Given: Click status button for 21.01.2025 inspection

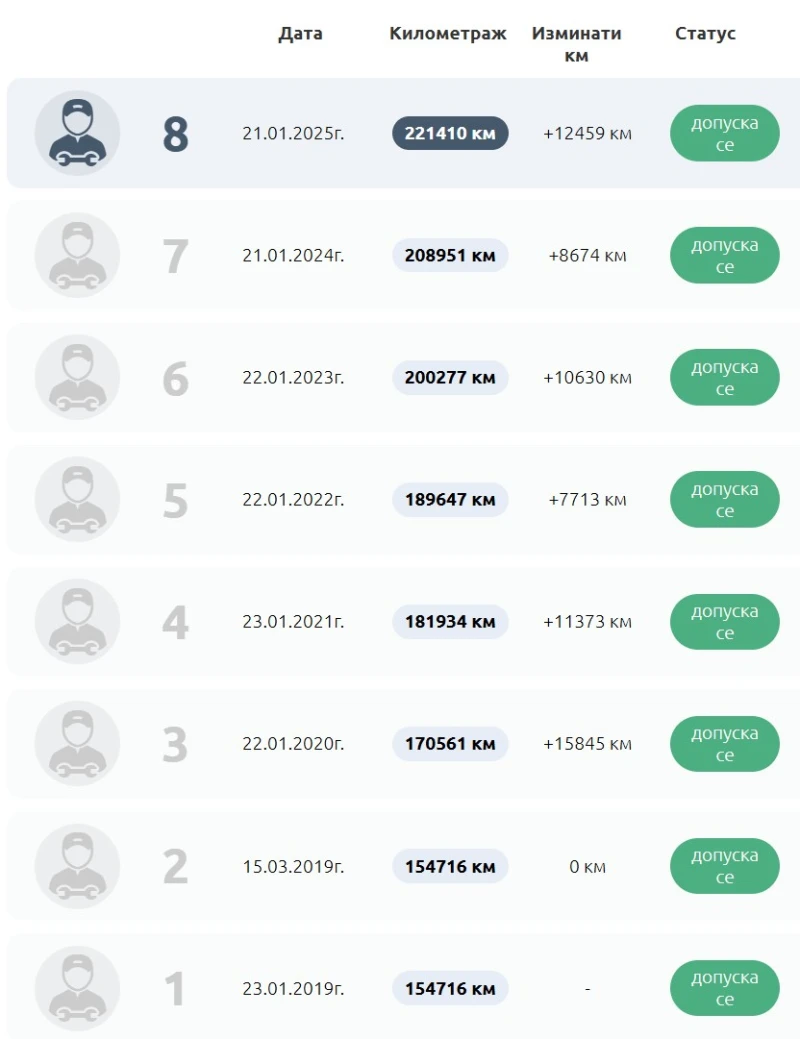Looking at the screenshot, I should point(724,133).
